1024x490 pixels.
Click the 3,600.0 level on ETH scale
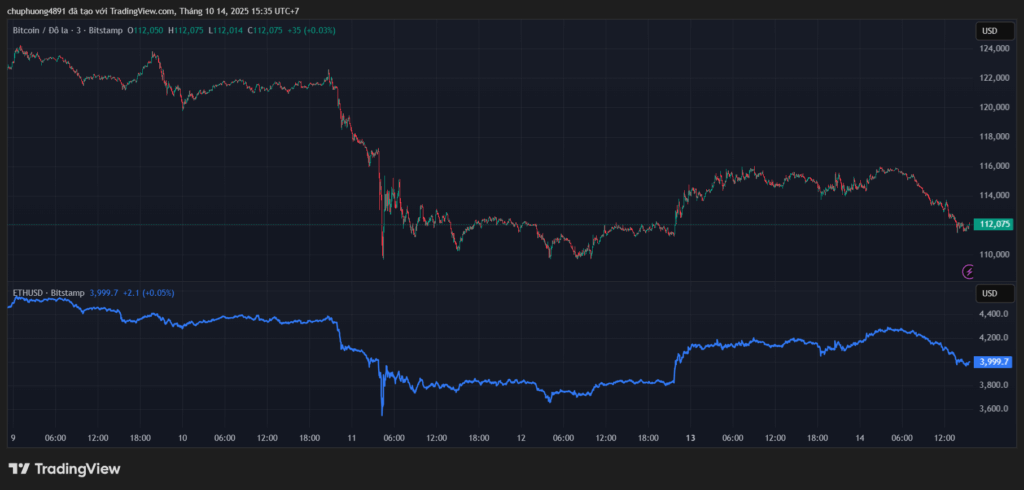tap(994, 409)
